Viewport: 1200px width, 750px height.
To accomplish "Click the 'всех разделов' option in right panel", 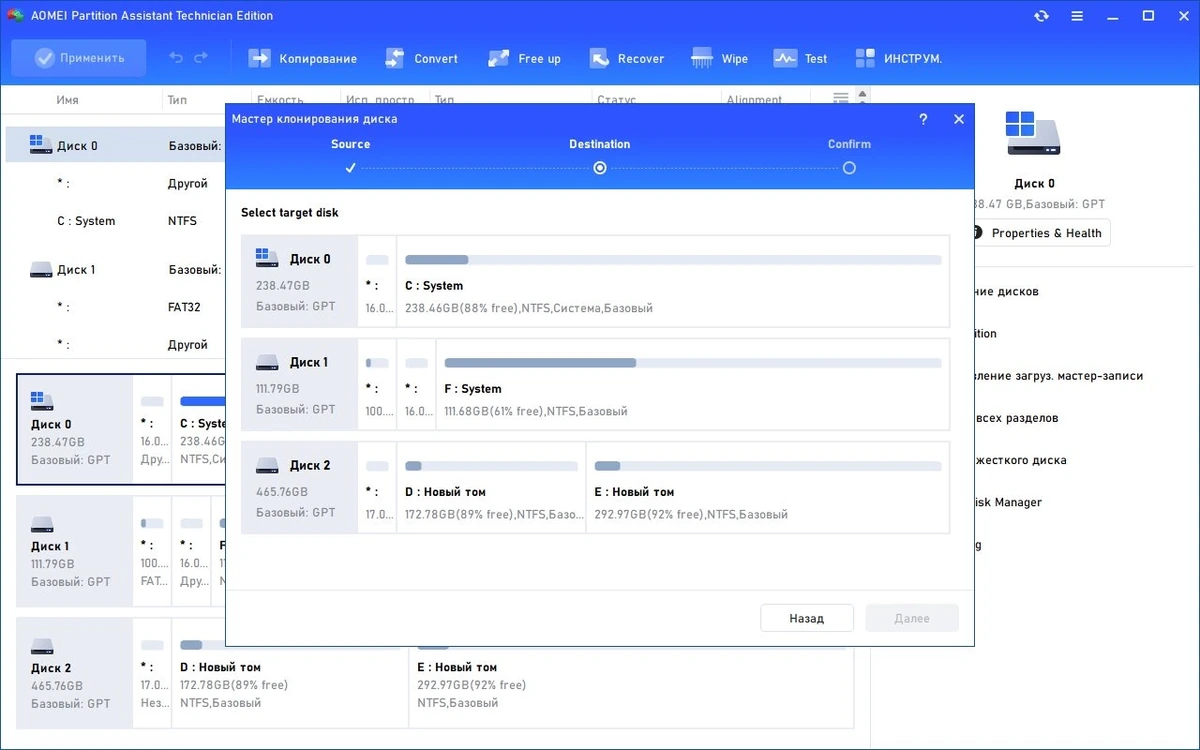I will [1016, 418].
